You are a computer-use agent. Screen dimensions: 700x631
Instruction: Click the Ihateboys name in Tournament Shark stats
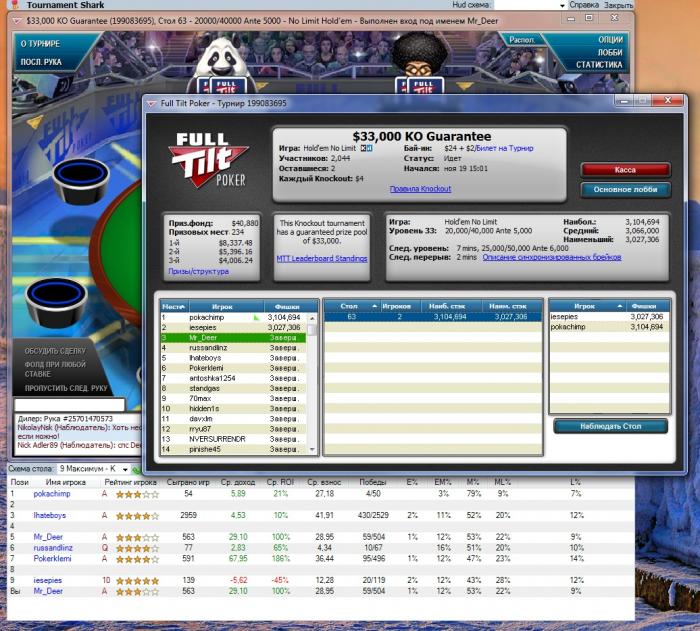(50, 515)
